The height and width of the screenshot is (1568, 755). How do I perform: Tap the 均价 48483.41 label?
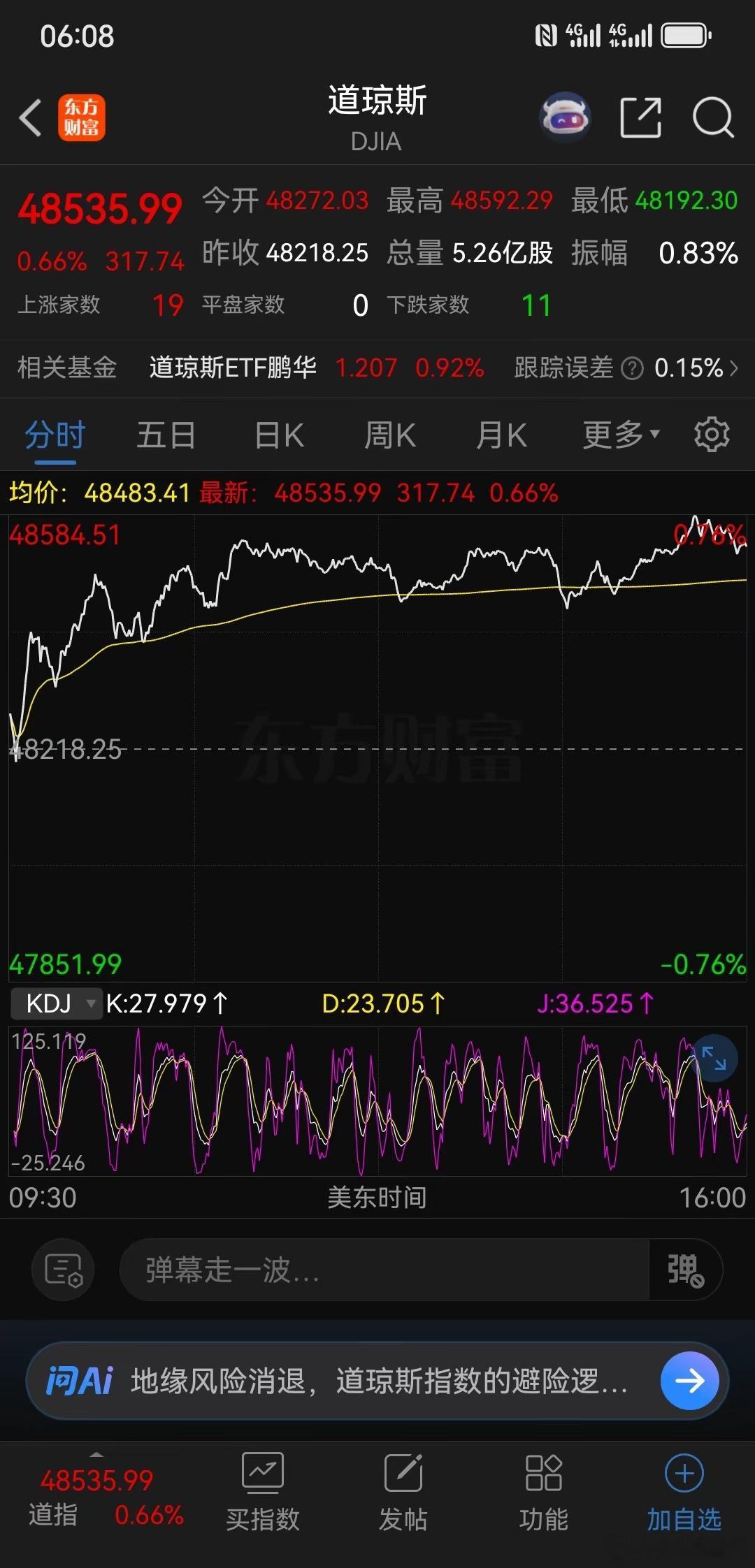click(x=99, y=493)
